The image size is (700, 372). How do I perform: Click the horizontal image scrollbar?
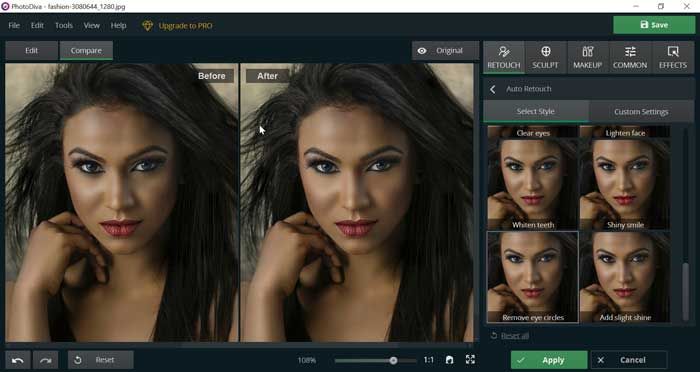coord(290,345)
